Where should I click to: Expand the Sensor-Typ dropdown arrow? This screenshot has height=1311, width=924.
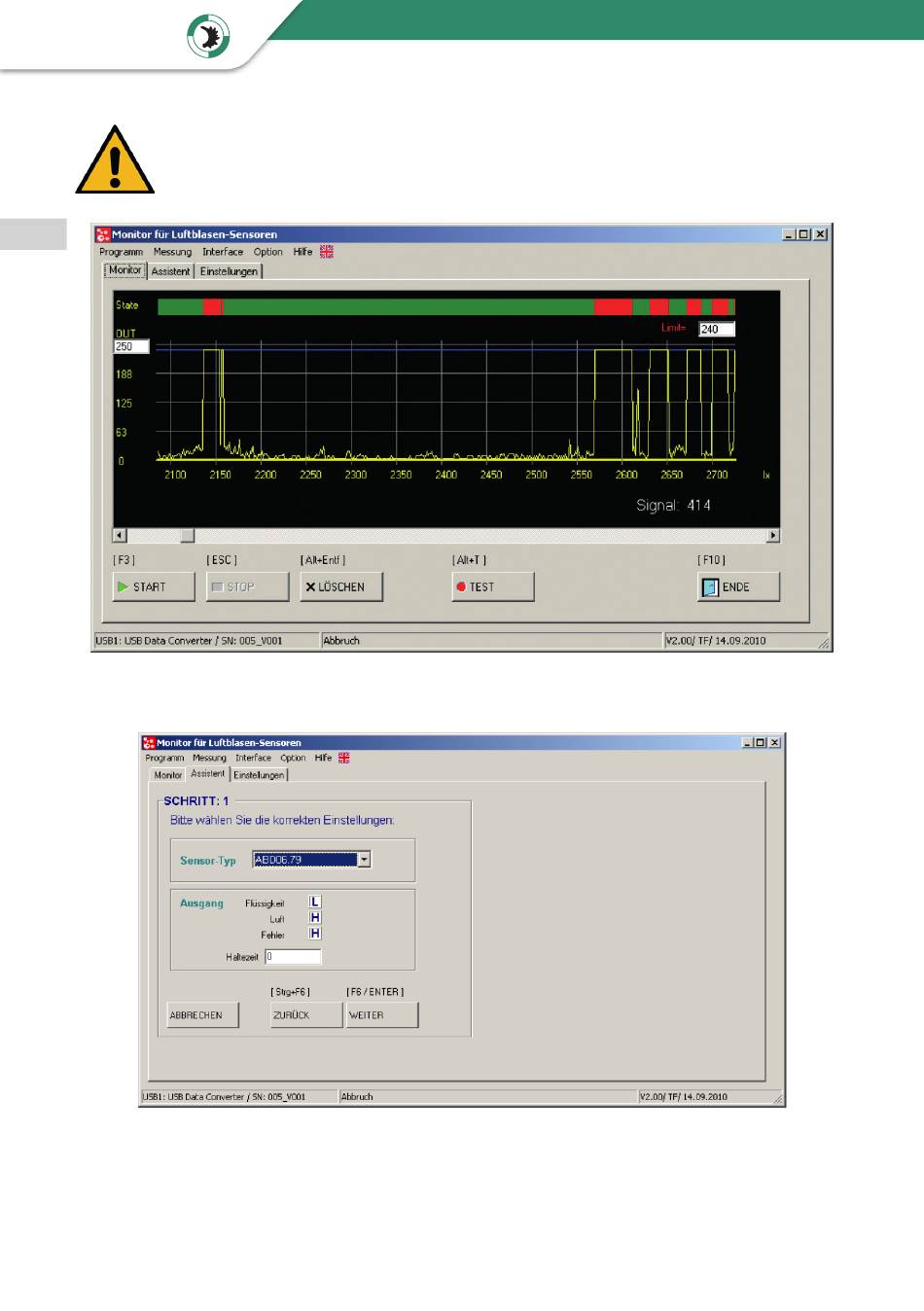364,860
